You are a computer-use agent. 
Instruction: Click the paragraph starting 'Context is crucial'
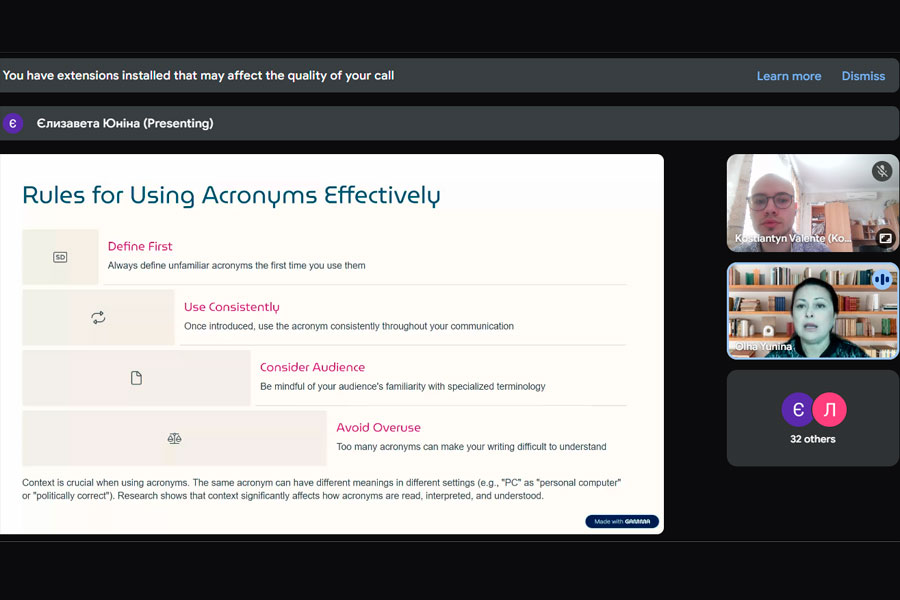(x=321, y=489)
